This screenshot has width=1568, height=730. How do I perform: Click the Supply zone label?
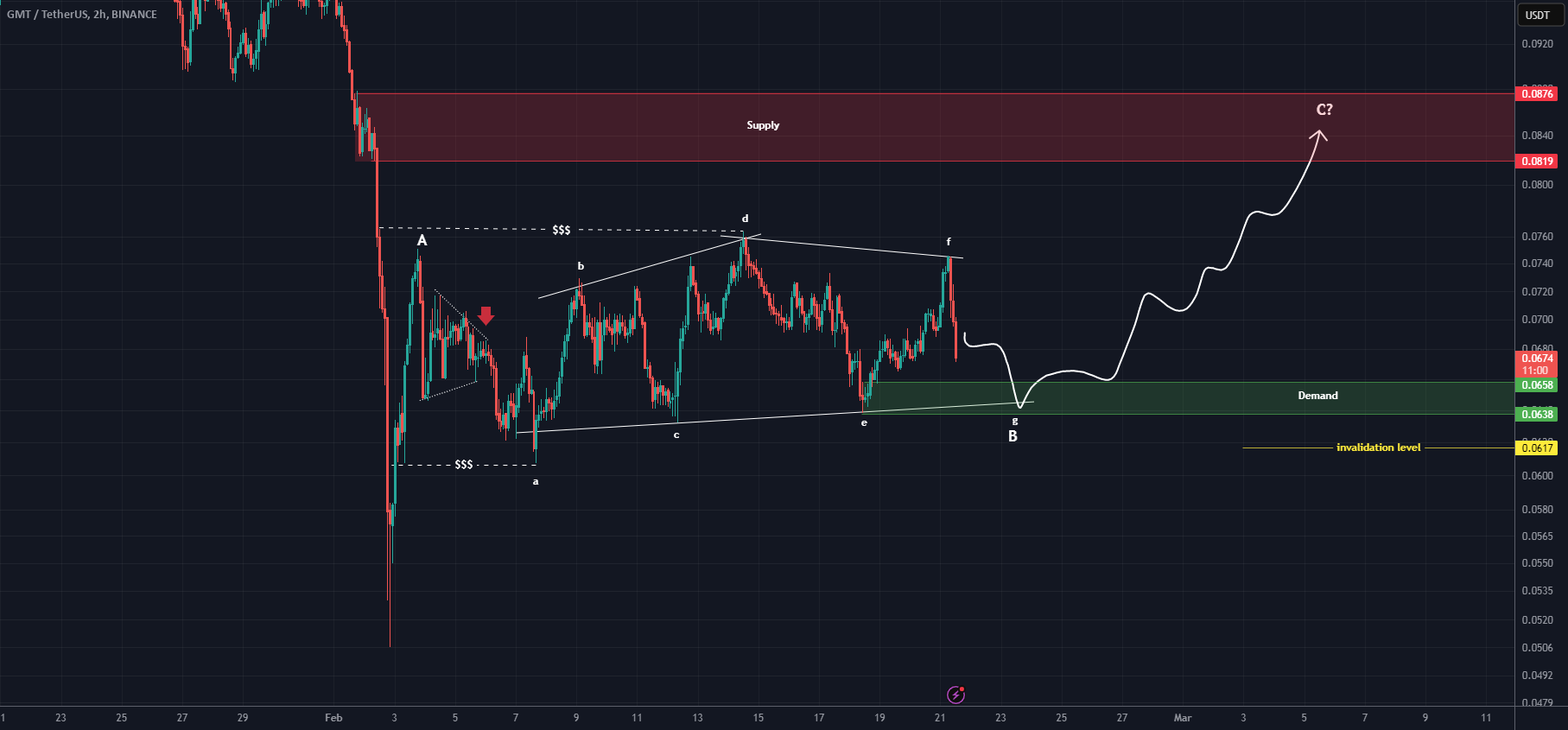click(763, 125)
